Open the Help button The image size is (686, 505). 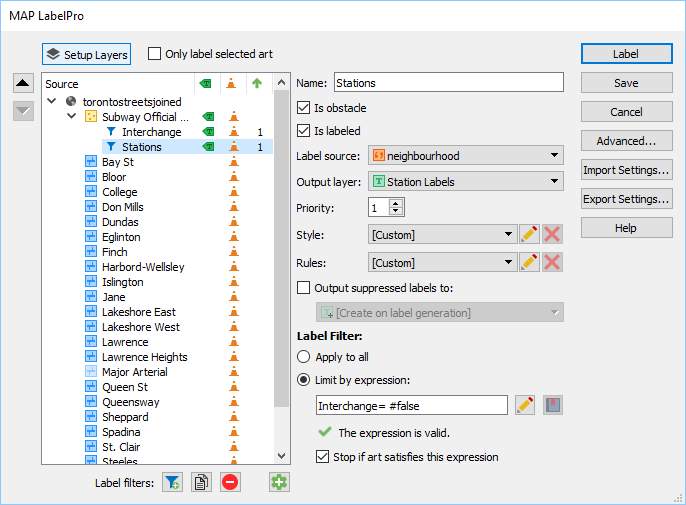tap(626, 228)
